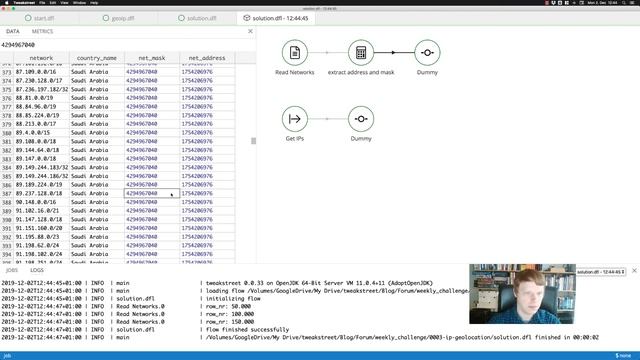Click the country_name column header
640x360 pixels.
(x=97, y=58)
